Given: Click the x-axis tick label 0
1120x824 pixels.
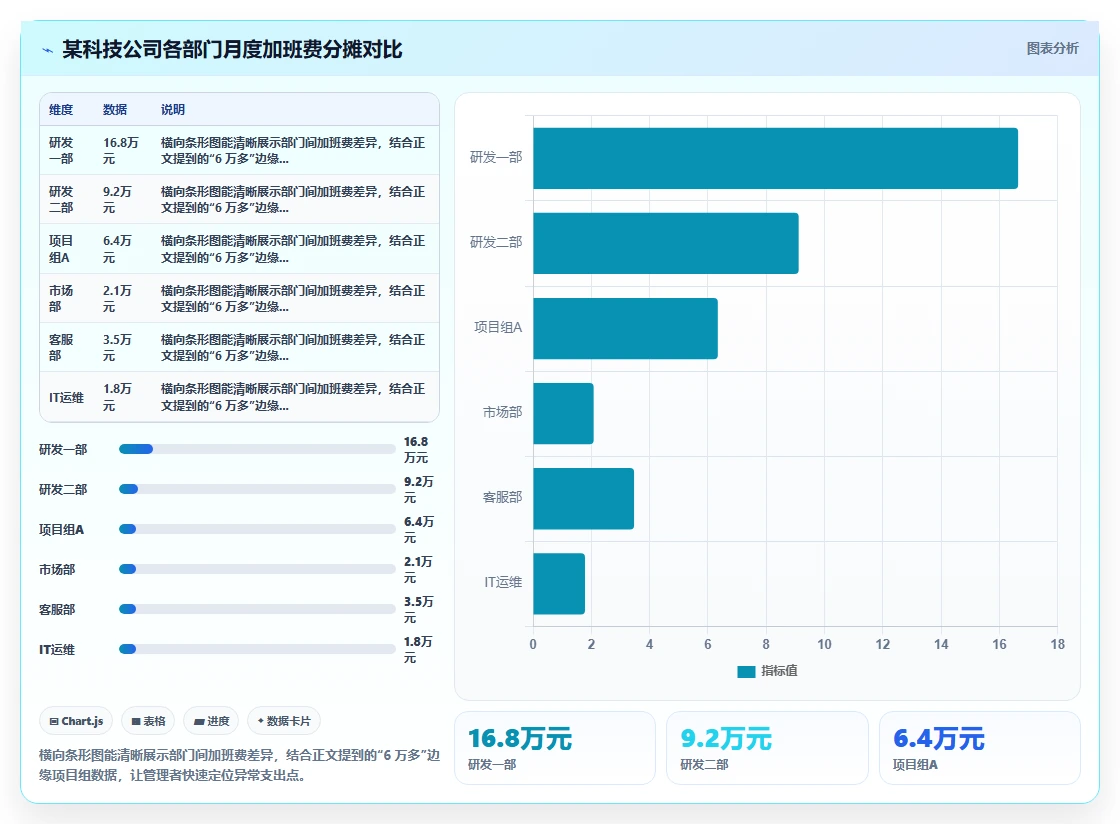Looking at the screenshot, I should (x=533, y=644).
